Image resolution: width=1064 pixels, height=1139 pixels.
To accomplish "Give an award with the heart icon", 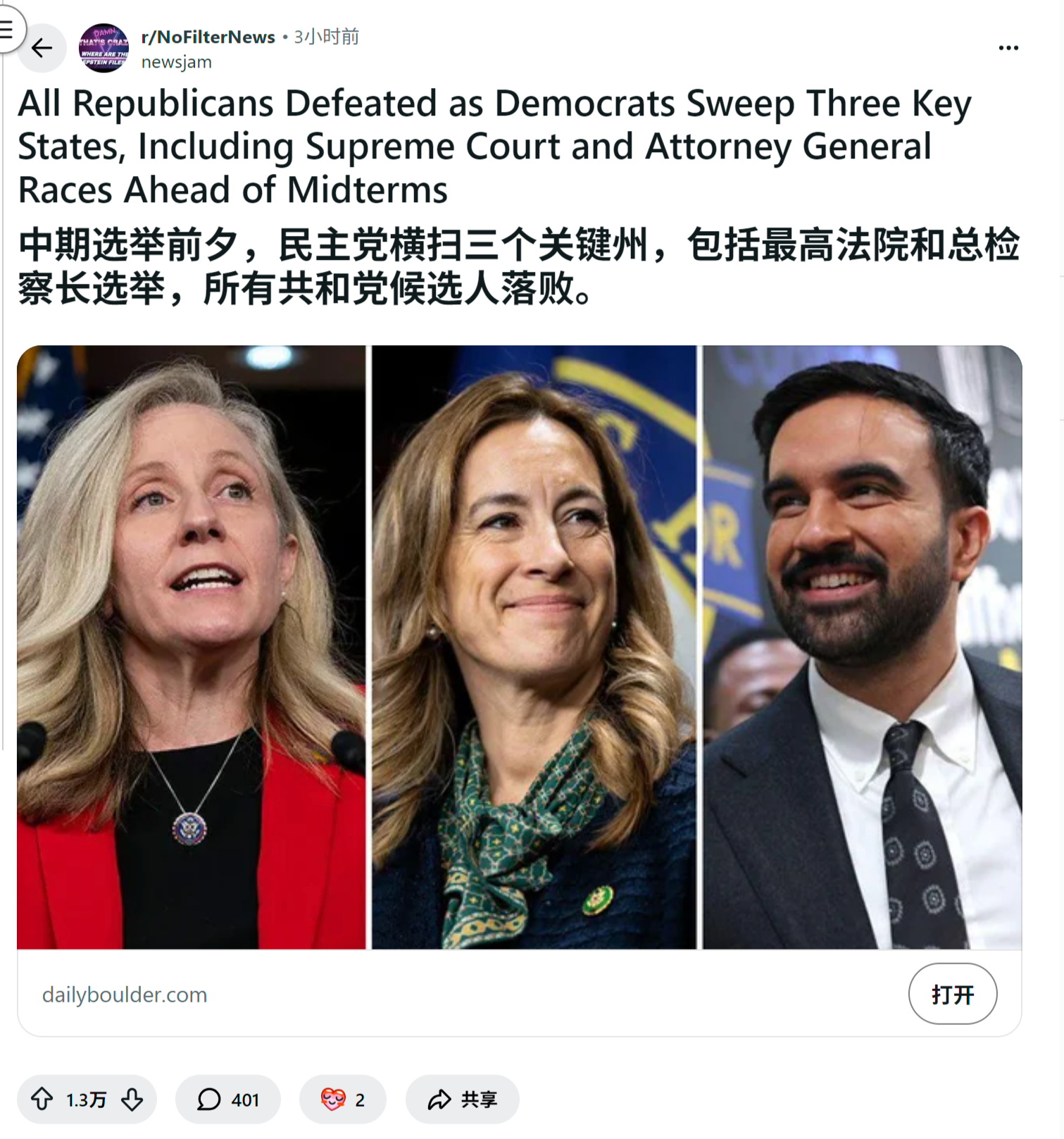I will [x=343, y=1099].
